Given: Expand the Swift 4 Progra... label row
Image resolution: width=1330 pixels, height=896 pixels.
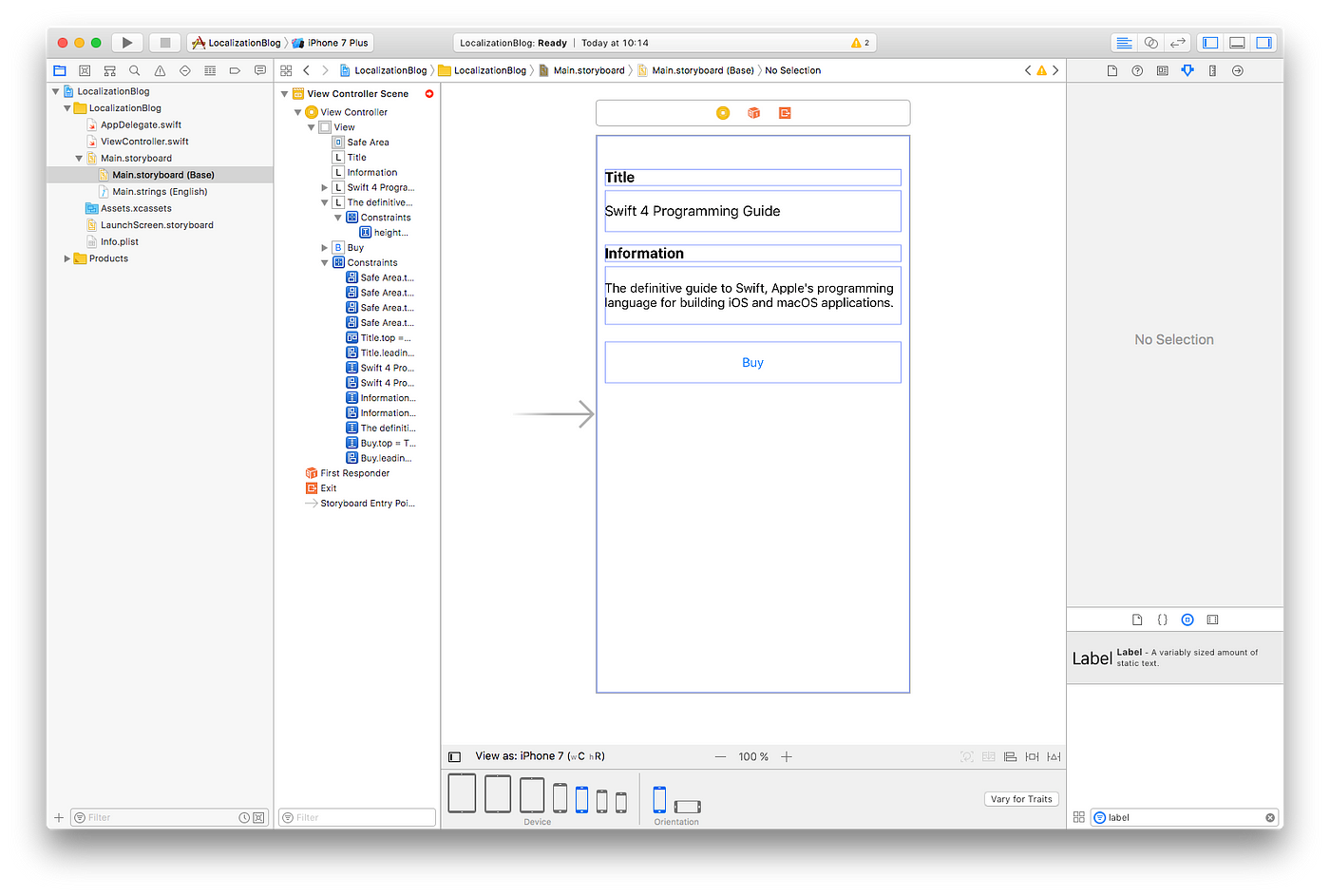Looking at the screenshot, I should pyautogui.click(x=324, y=188).
